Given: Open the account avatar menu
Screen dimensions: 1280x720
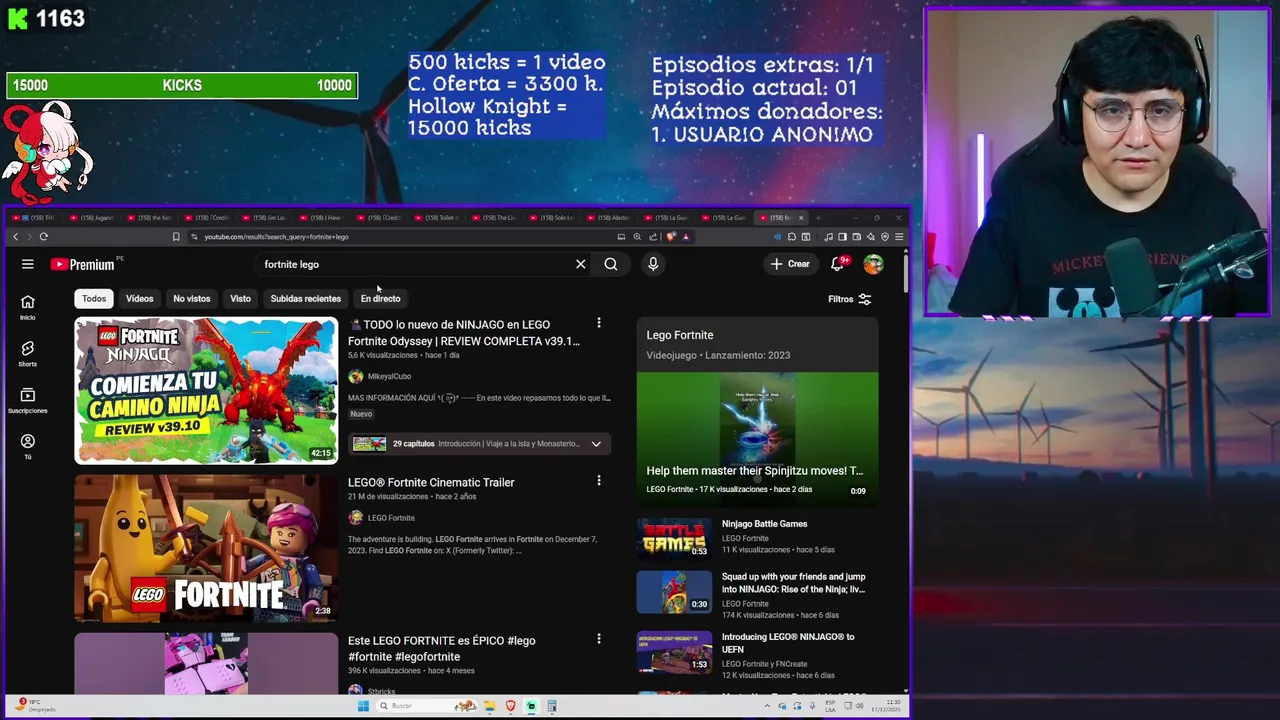Looking at the screenshot, I should [874, 264].
